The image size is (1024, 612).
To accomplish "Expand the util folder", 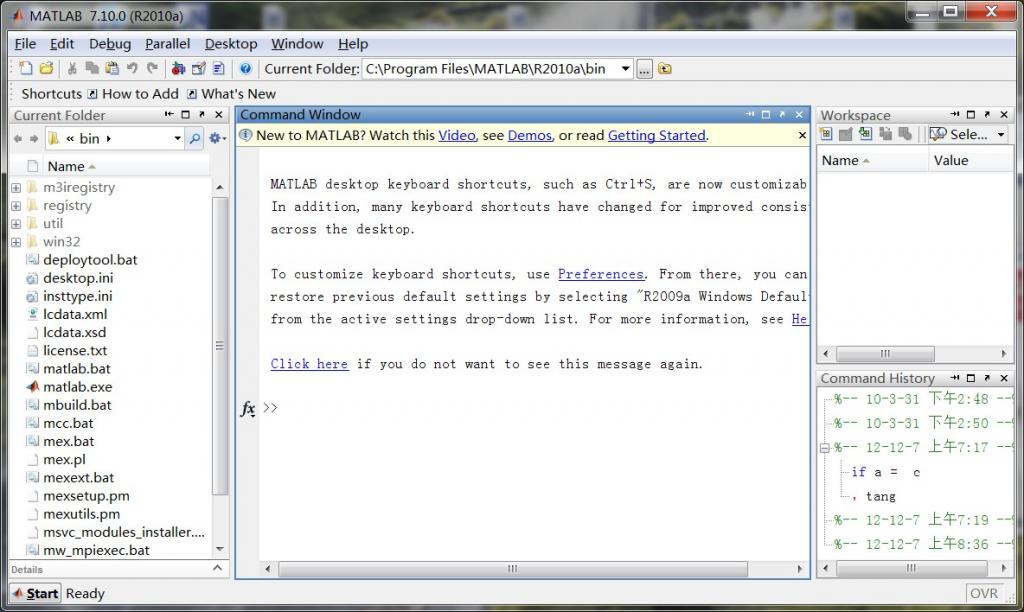I will (x=16, y=224).
